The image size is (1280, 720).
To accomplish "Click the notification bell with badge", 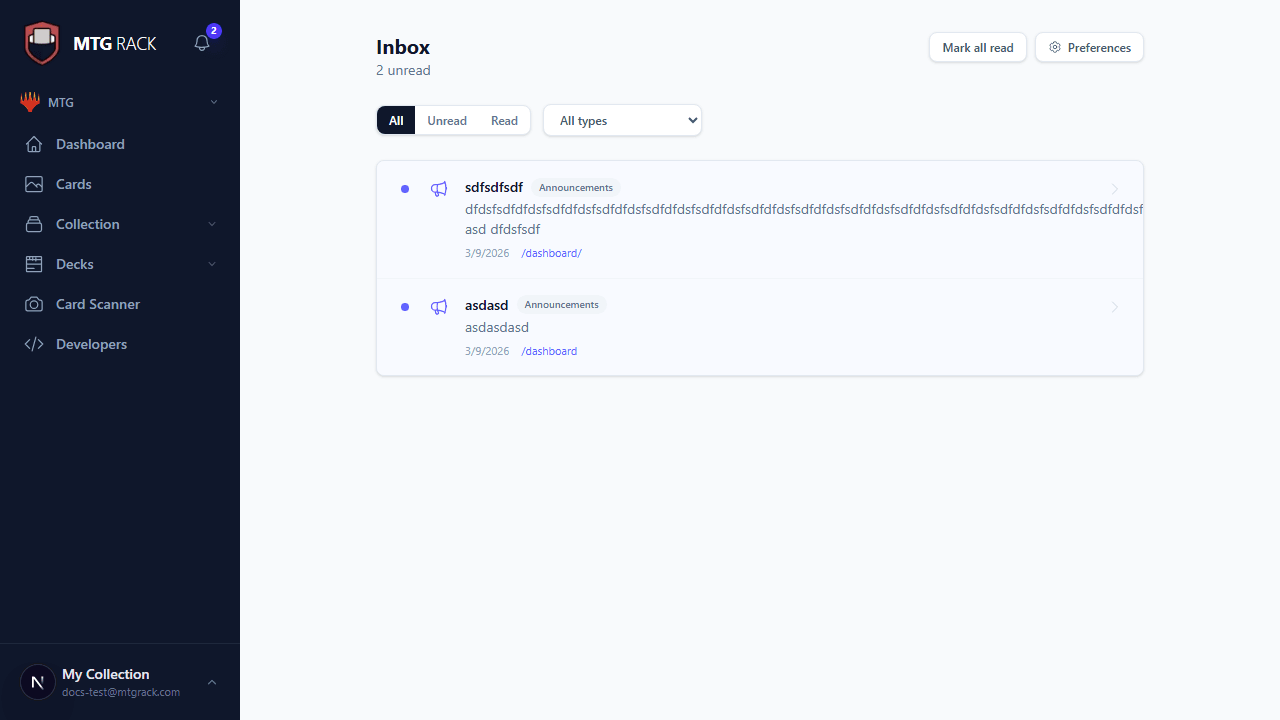I will tap(201, 45).
